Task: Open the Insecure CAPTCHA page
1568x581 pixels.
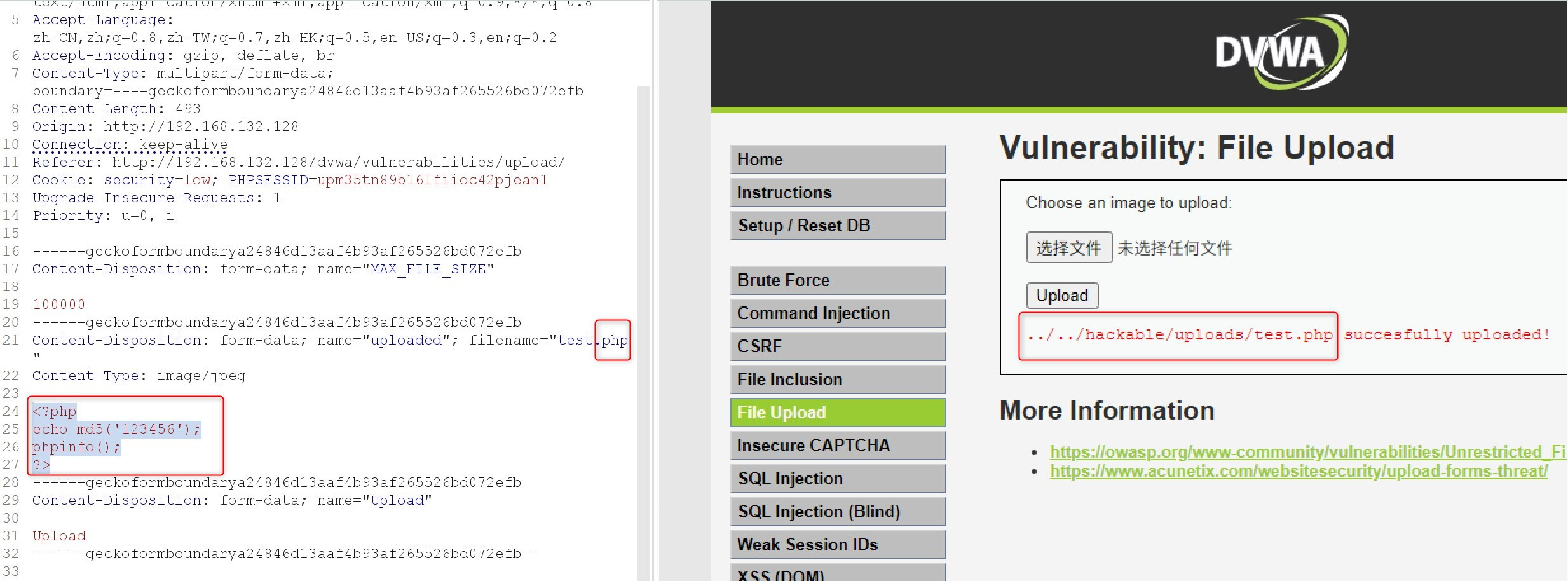Action: pyautogui.click(x=838, y=446)
